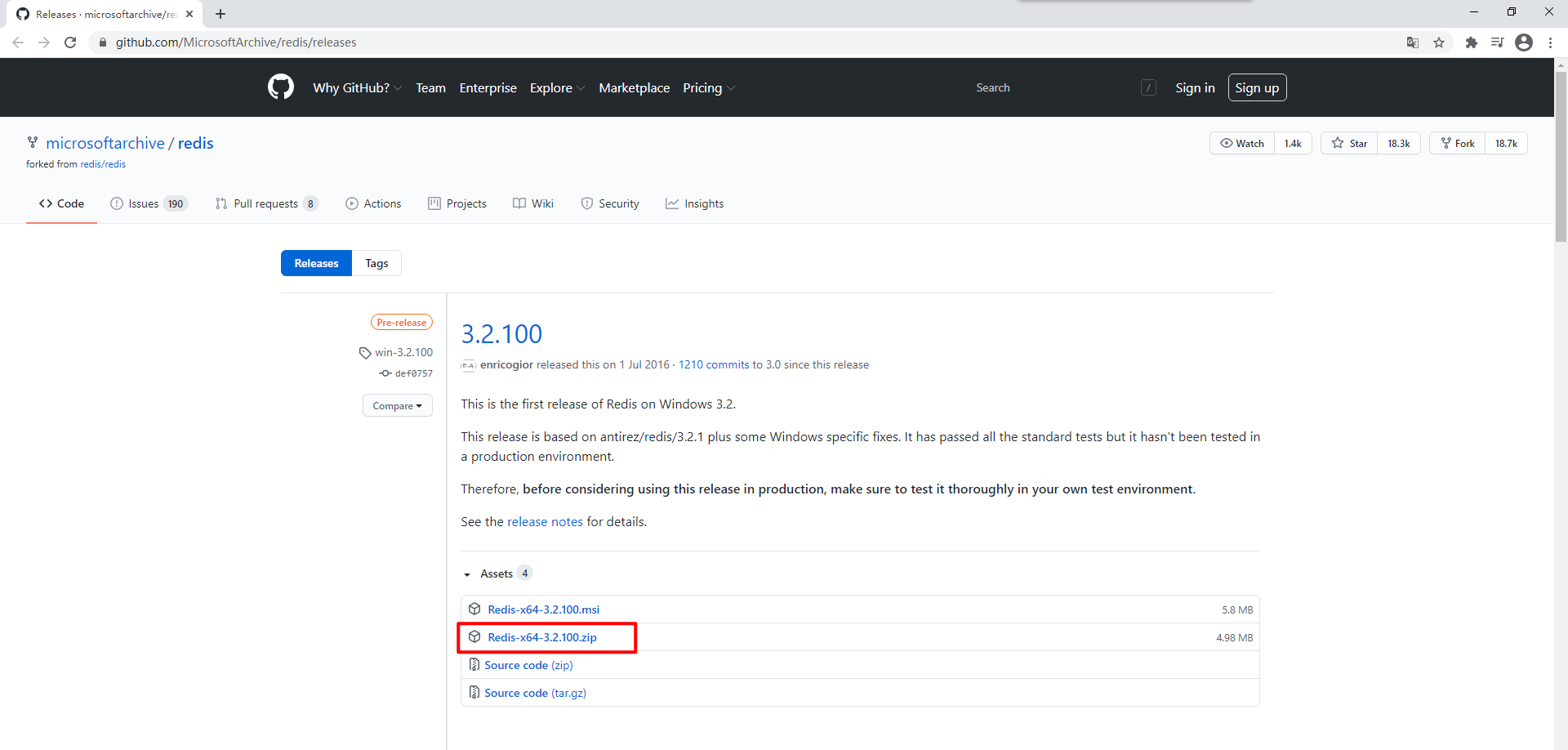1568x750 pixels.
Task: Open the Insights tab
Action: [694, 203]
